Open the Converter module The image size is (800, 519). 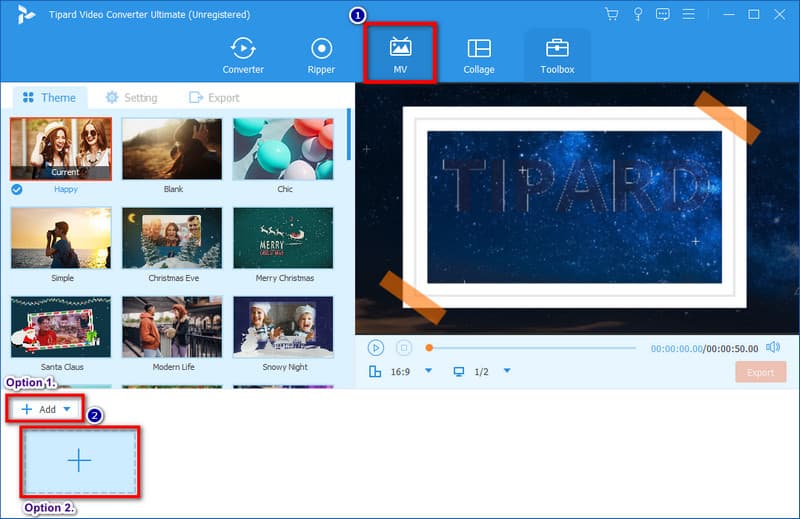tap(243, 55)
